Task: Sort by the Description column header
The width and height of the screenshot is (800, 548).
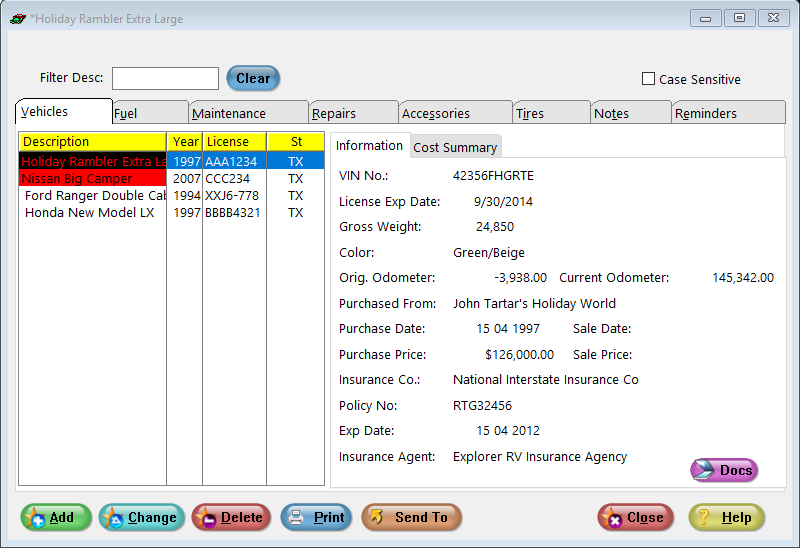Action: 92,141
